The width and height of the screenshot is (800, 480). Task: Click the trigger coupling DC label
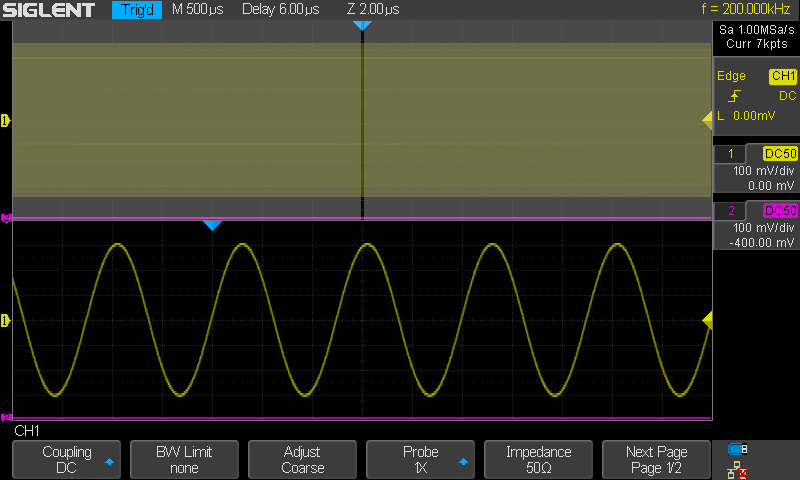pos(787,96)
